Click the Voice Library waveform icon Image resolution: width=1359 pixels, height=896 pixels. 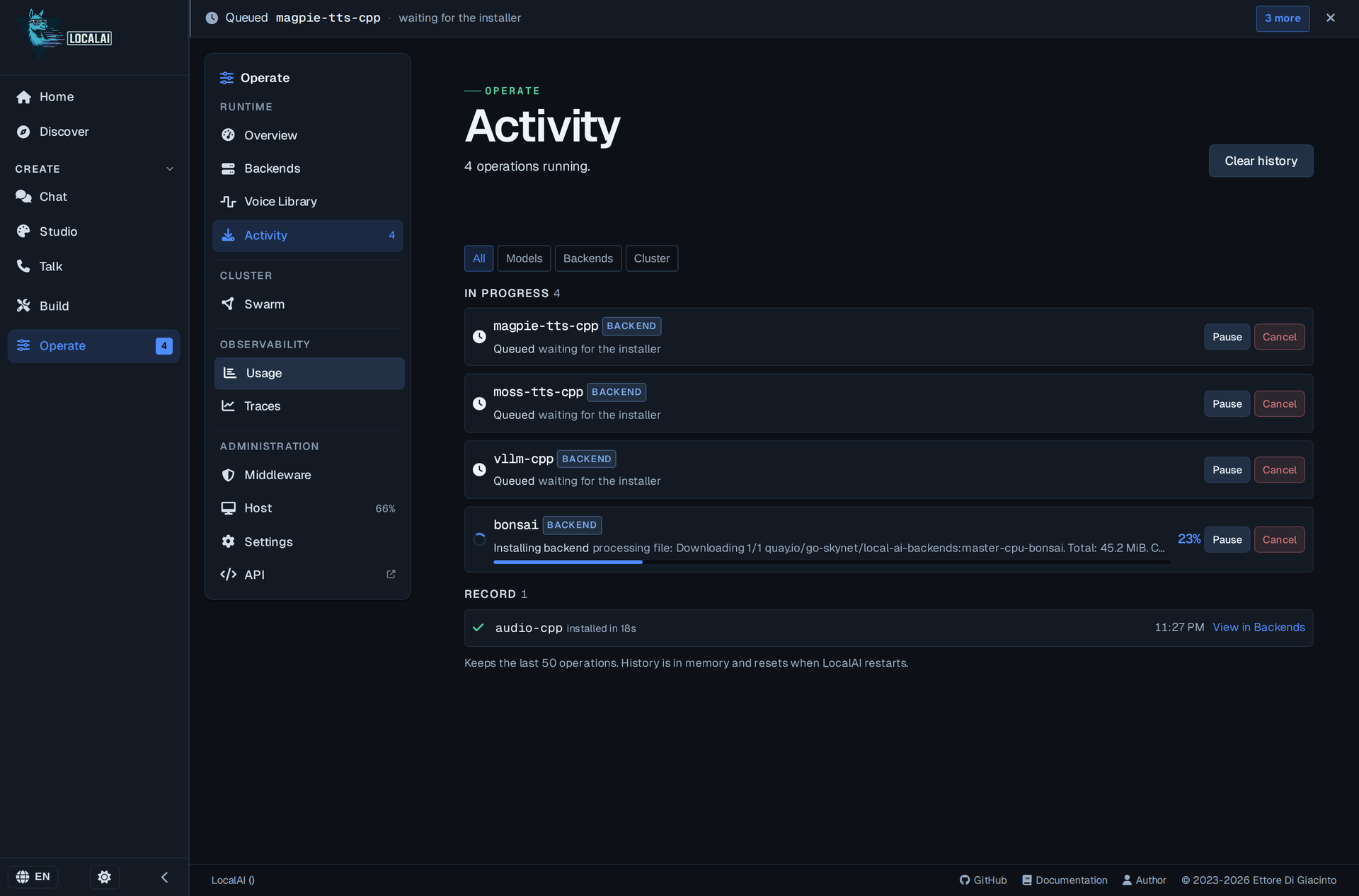[228, 202]
